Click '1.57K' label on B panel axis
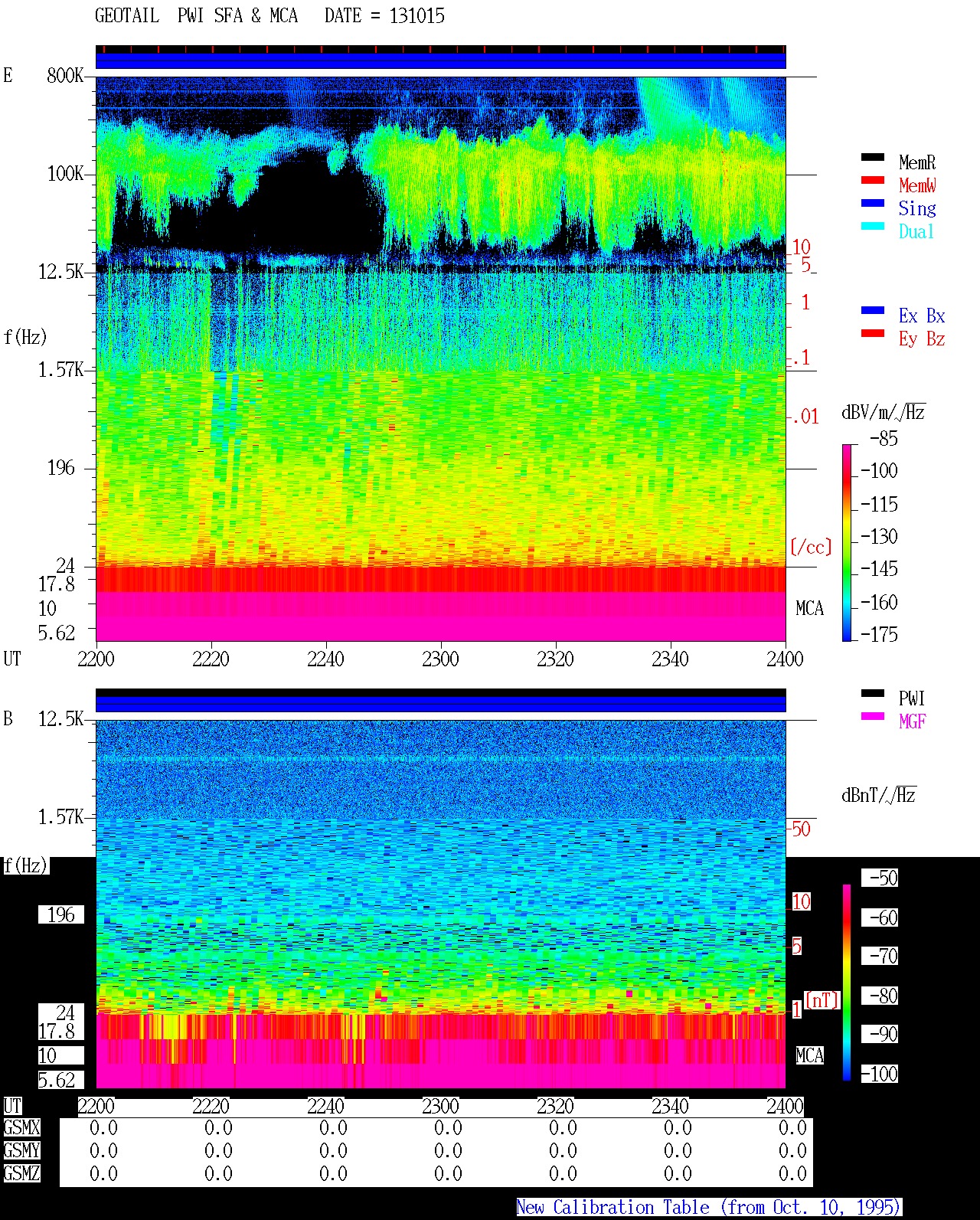The width and height of the screenshot is (980, 1220). tap(61, 816)
